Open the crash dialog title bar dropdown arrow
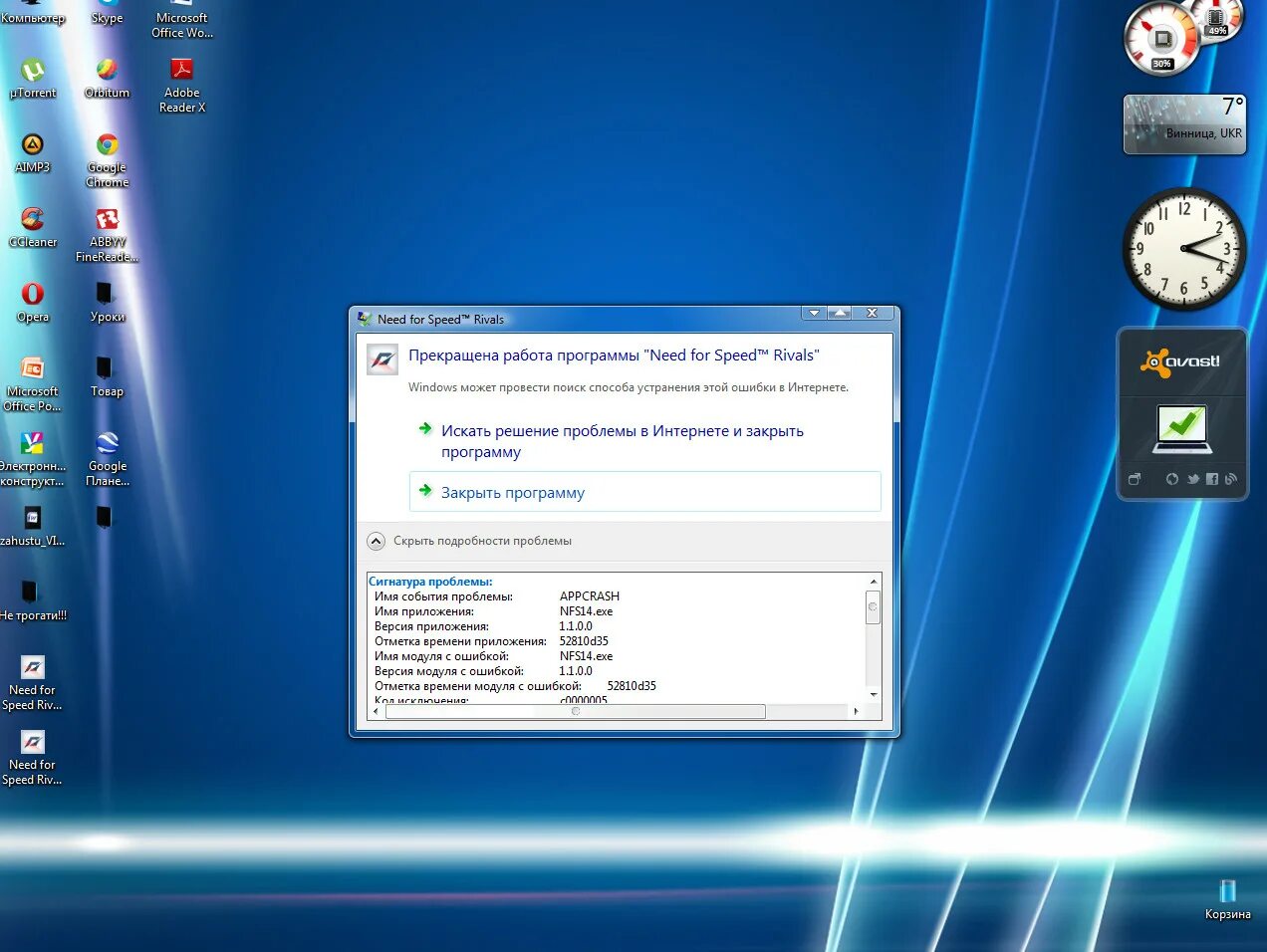This screenshot has width=1267, height=952. point(815,313)
